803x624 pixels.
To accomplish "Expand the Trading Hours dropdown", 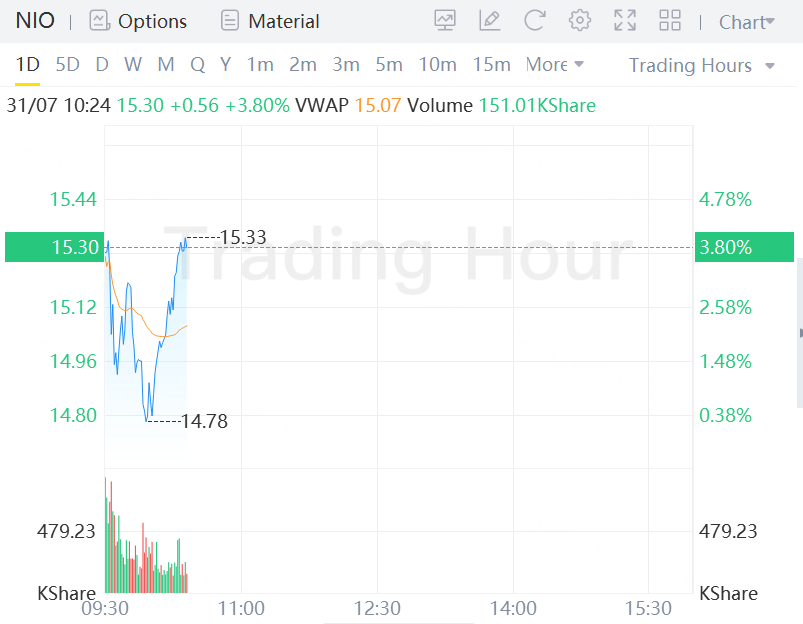I will point(702,66).
